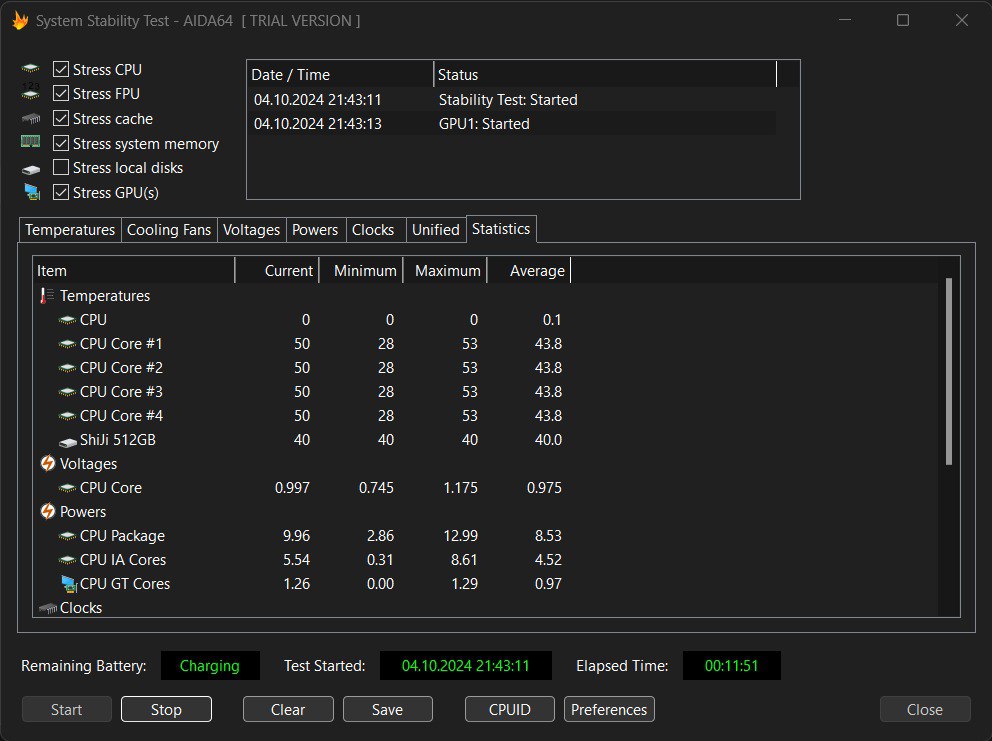Click the Date / Time column header
The height and width of the screenshot is (741, 992).
340,75
